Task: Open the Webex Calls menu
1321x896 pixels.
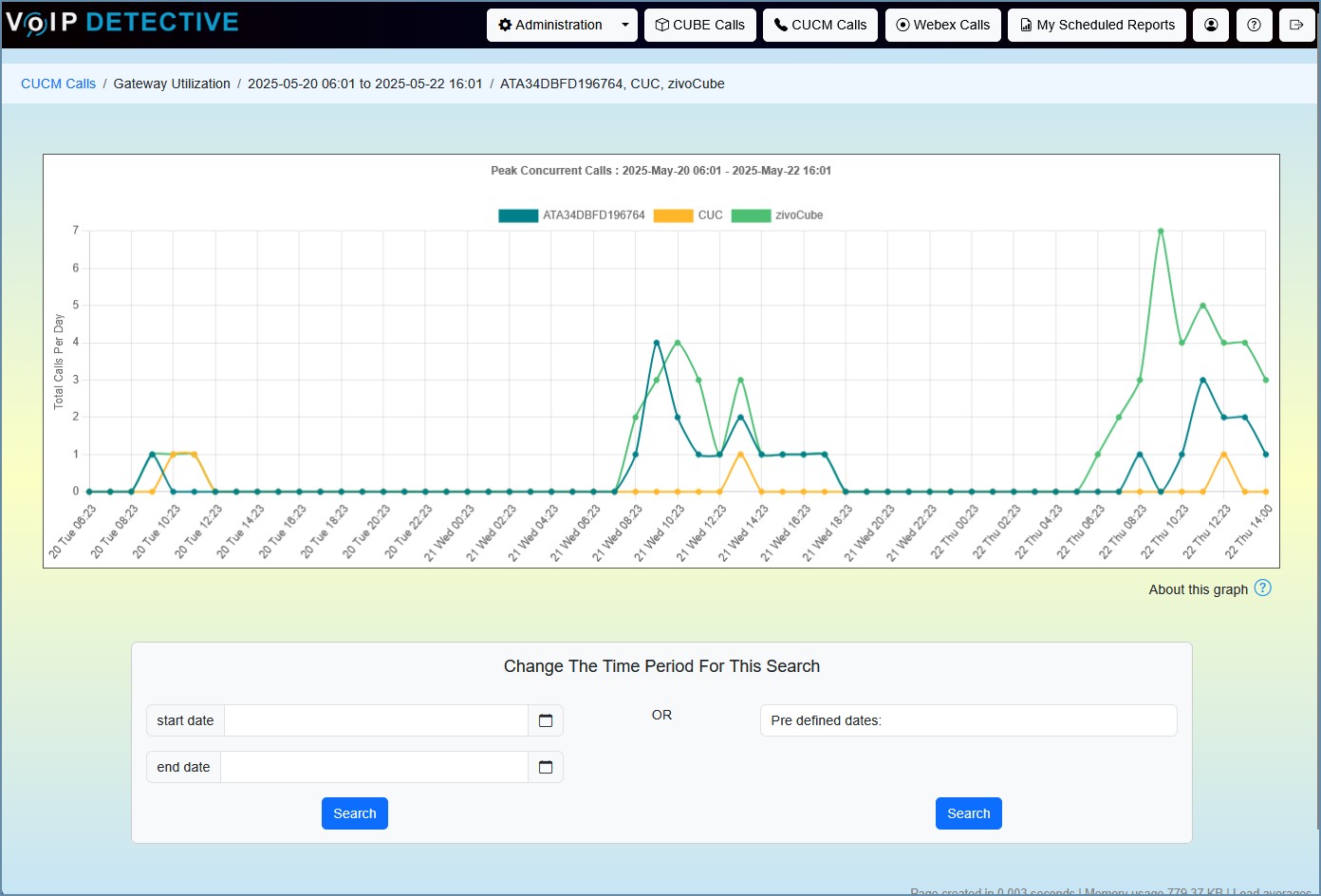Action: click(943, 25)
